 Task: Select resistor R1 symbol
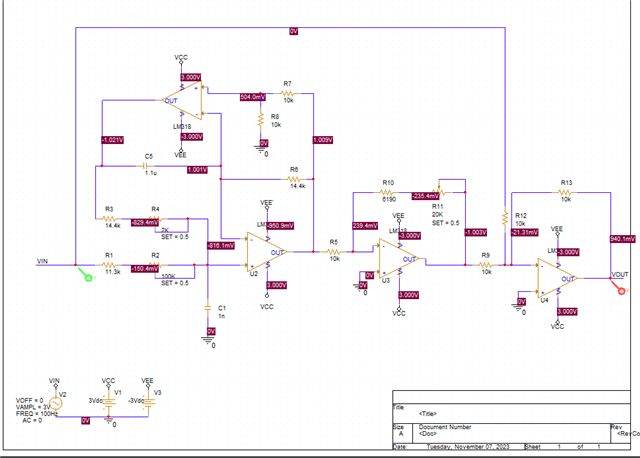109,265
